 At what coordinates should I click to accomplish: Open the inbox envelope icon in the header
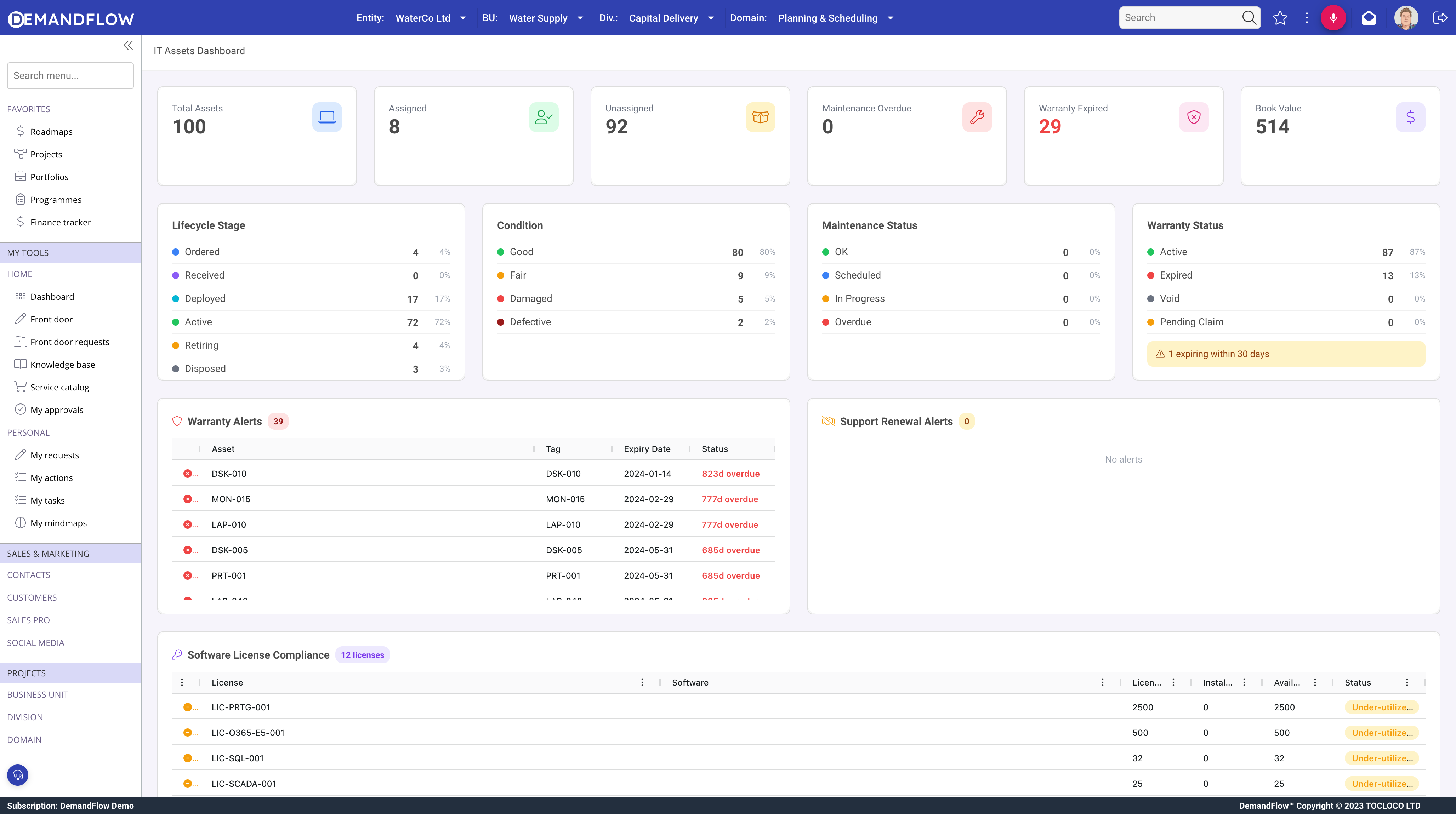tap(1369, 17)
